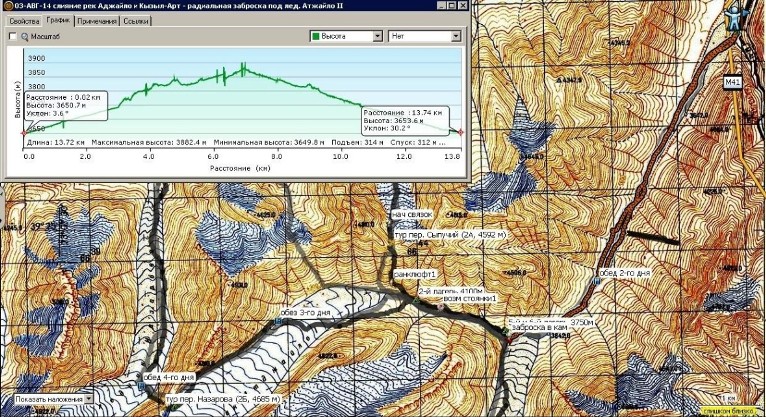The height and width of the screenshot is (417, 766).
Task: Maximize the track graph dialog
Action: tap(452, 6)
